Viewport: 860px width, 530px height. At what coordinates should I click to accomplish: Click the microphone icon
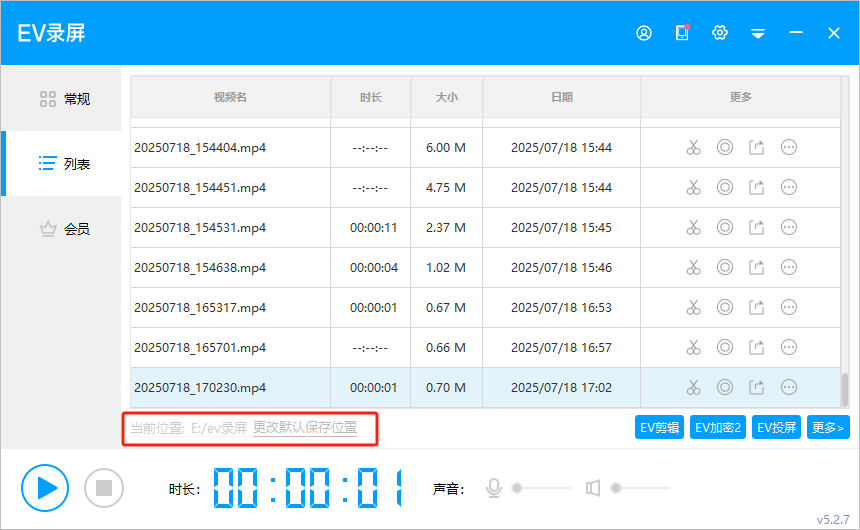(494, 488)
